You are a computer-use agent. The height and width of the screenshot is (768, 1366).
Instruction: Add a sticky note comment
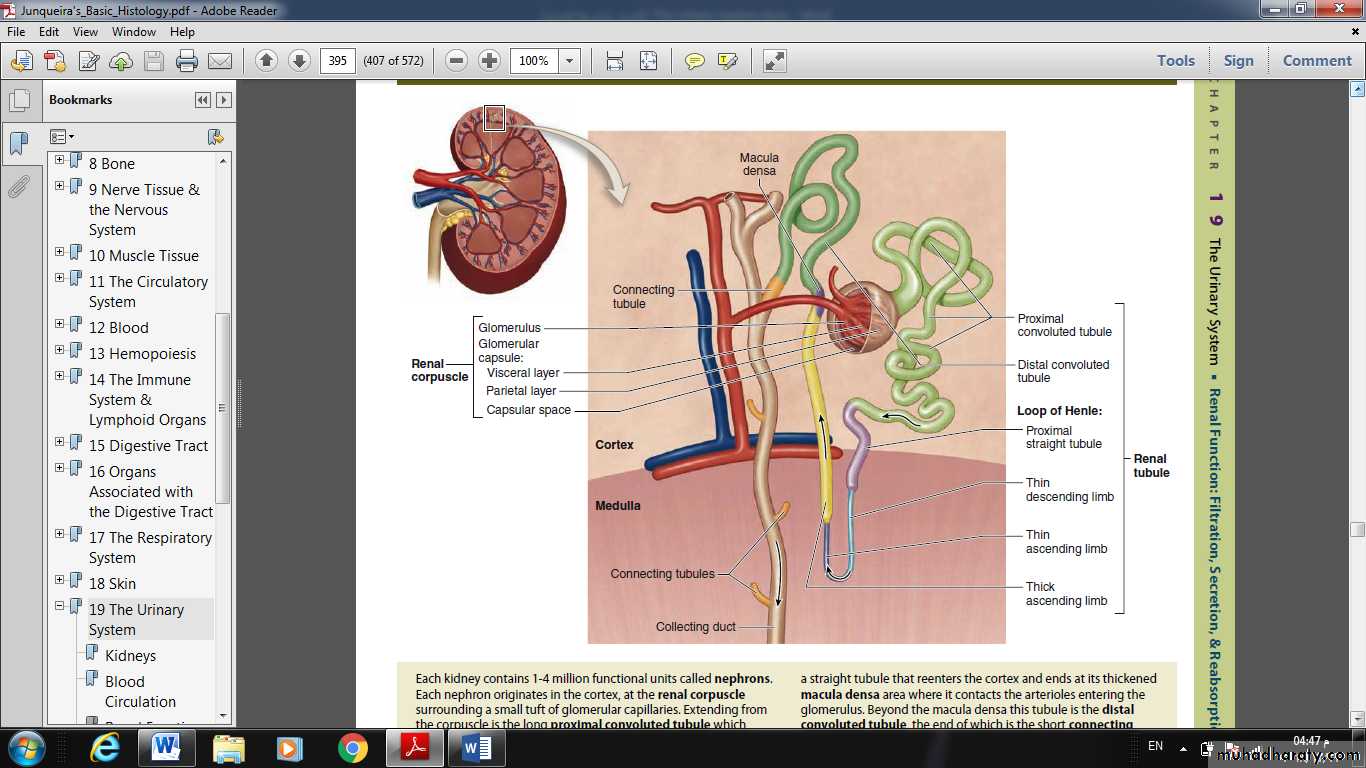(694, 61)
